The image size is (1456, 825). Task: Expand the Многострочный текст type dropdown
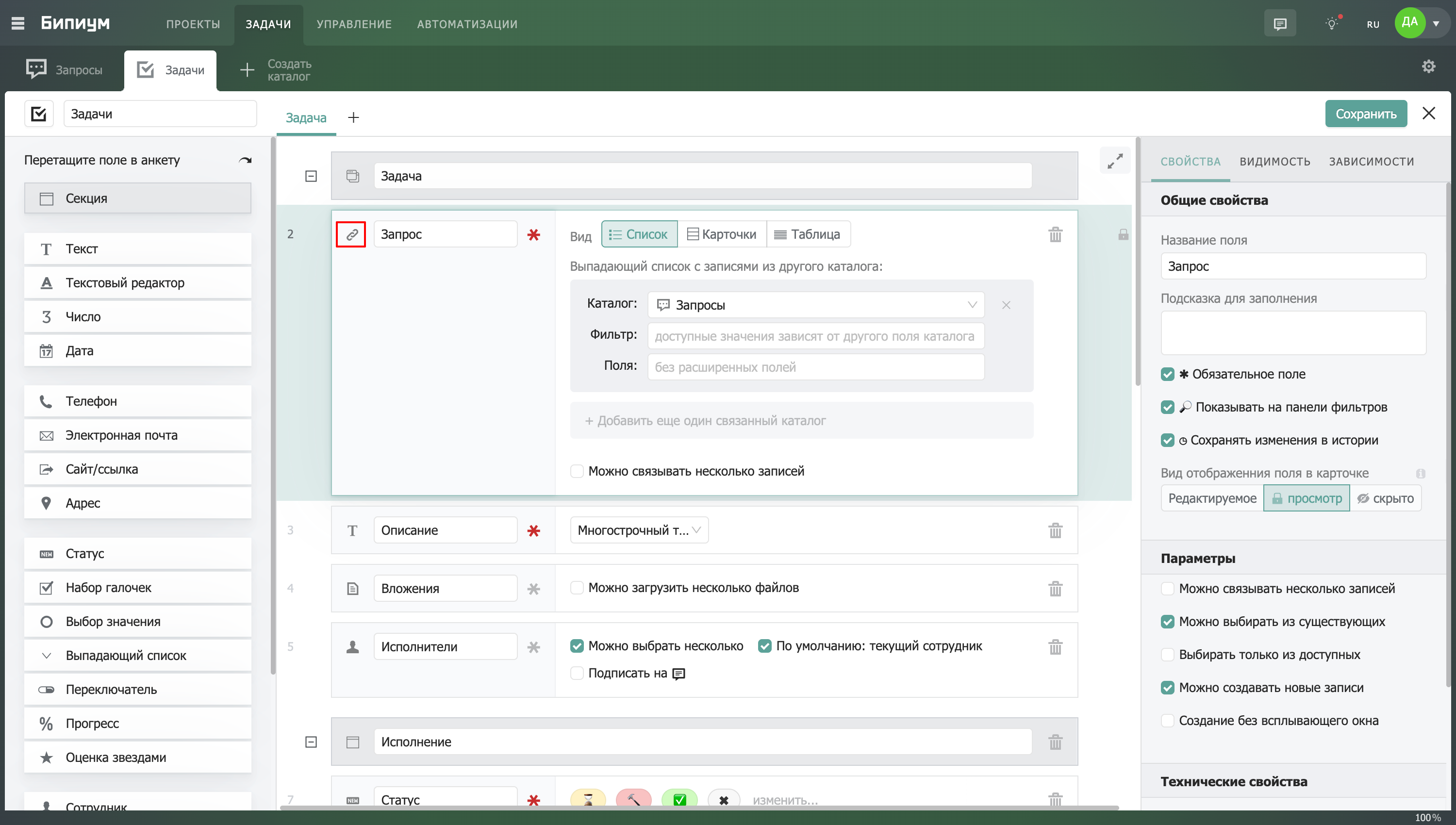[639, 530]
